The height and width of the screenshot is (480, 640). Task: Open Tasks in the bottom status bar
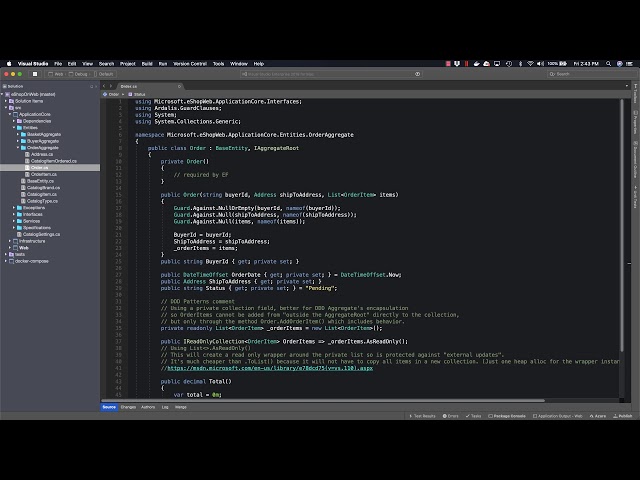click(473, 416)
